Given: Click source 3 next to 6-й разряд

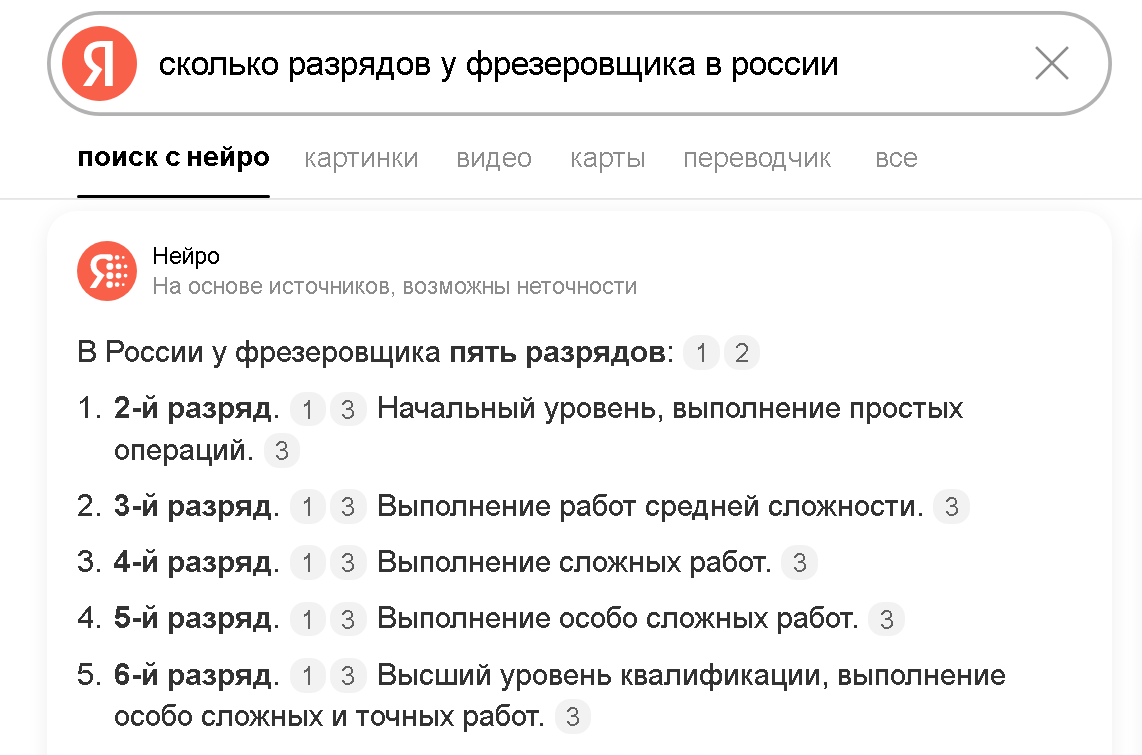Looking at the screenshot, I should click(x=348, y=676).
